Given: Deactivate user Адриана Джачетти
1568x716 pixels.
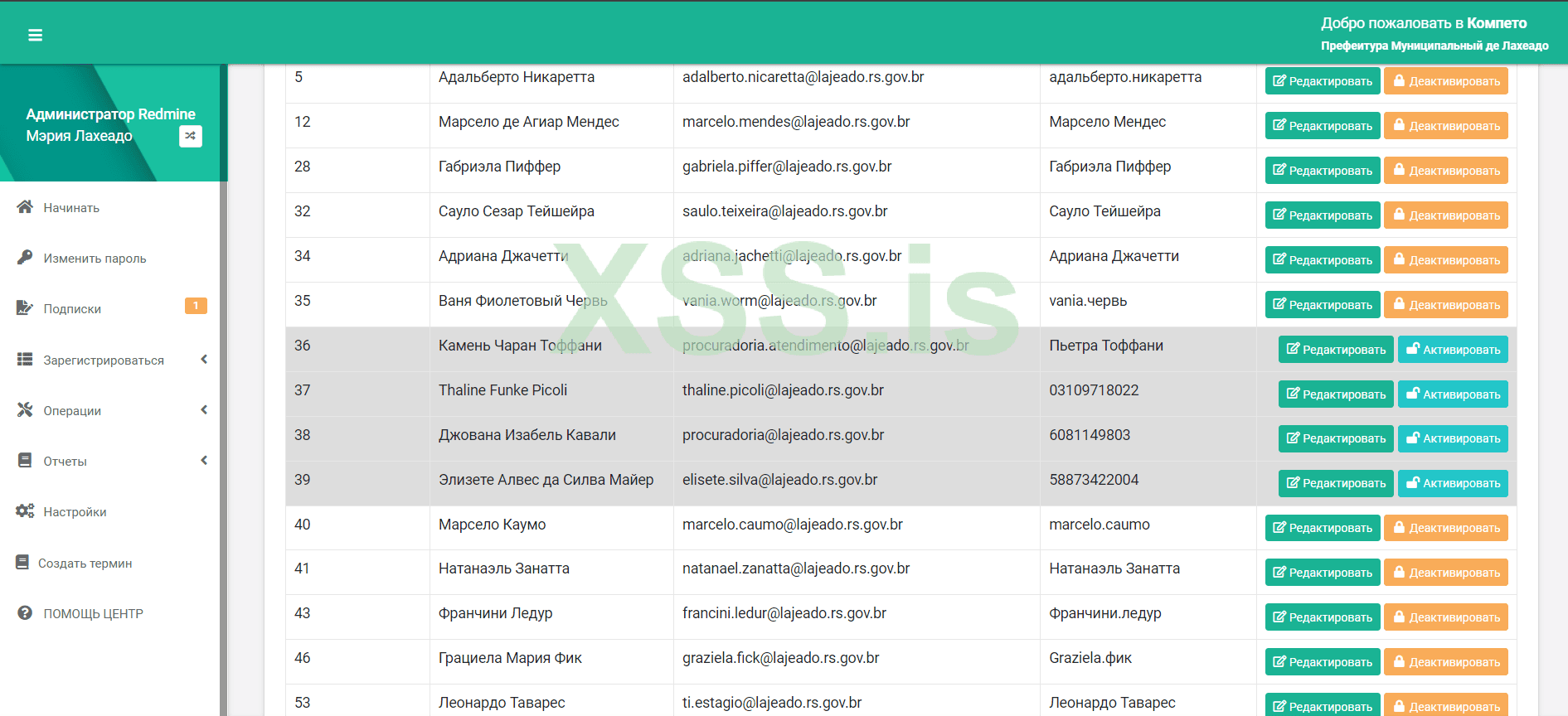Looking at the screenshot, I should (1446, 260).
